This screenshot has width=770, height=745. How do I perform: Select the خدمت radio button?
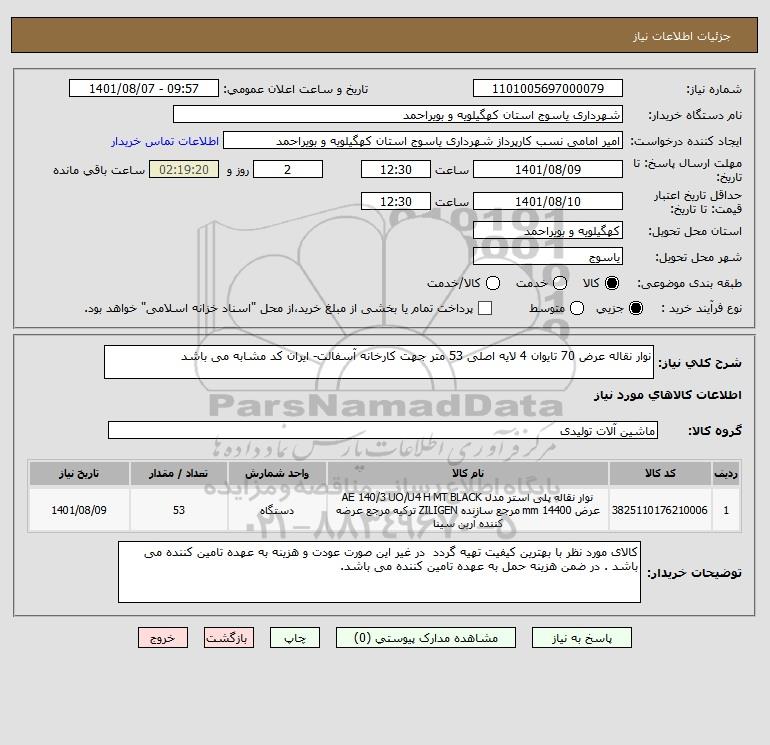pos(560,283)
